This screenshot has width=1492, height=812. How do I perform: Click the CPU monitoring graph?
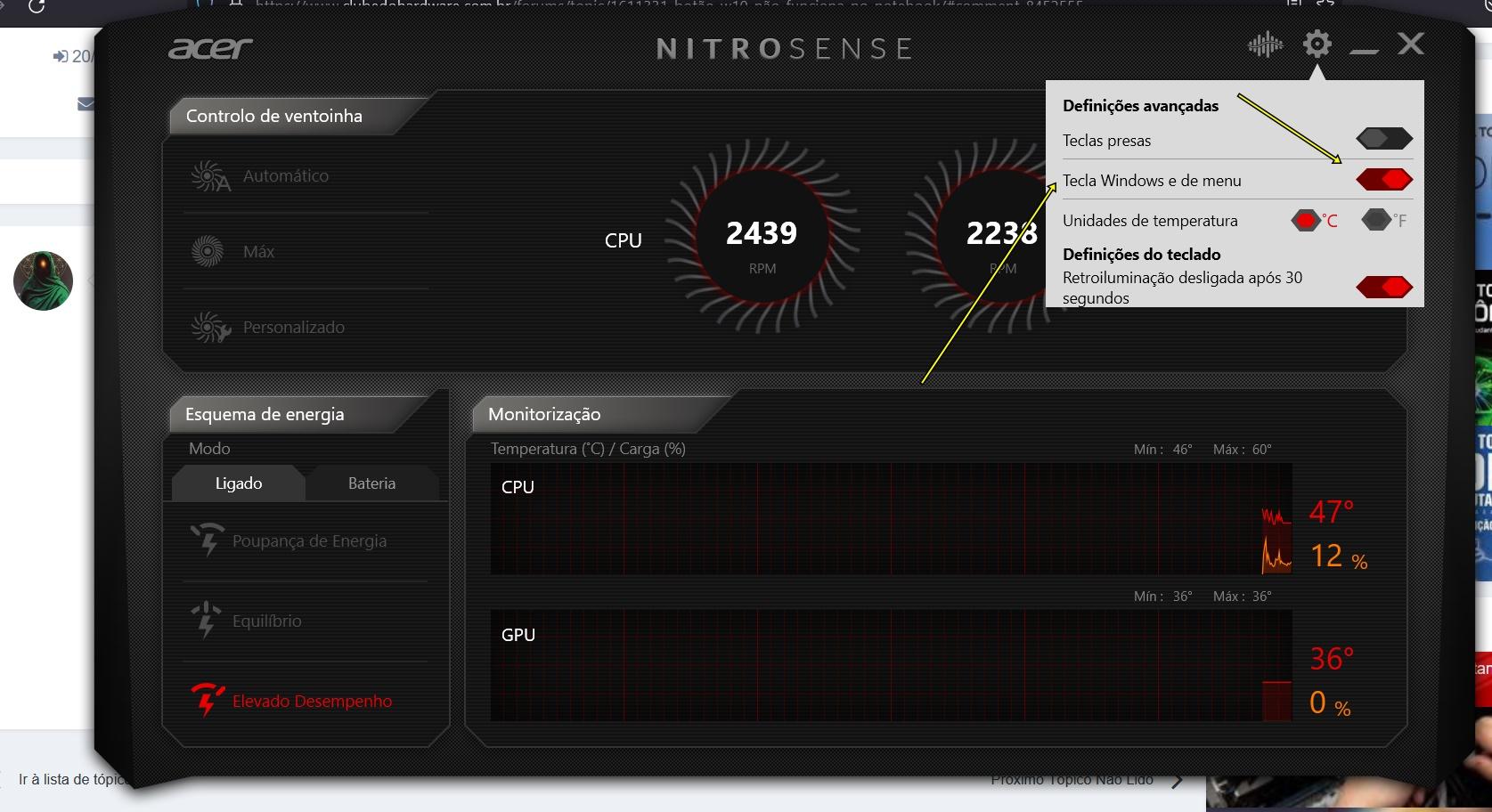(891, 518)
